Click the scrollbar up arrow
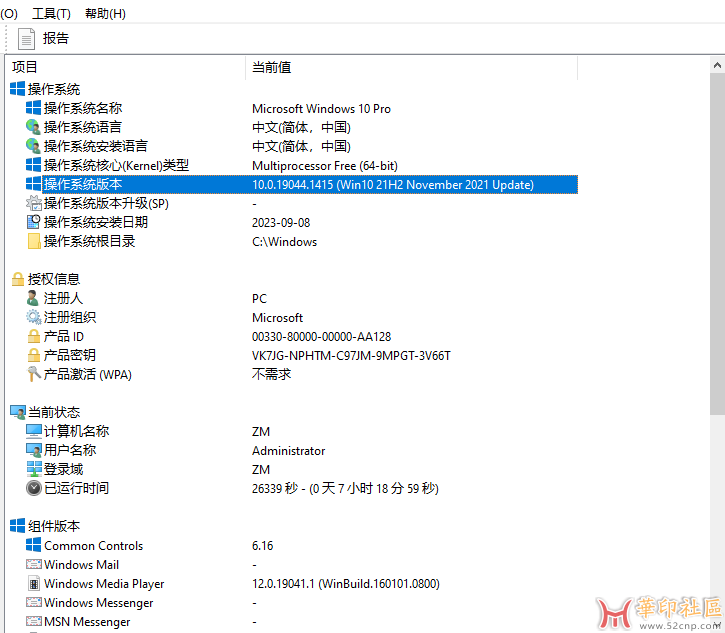725x633 pixels. [717, 66]
